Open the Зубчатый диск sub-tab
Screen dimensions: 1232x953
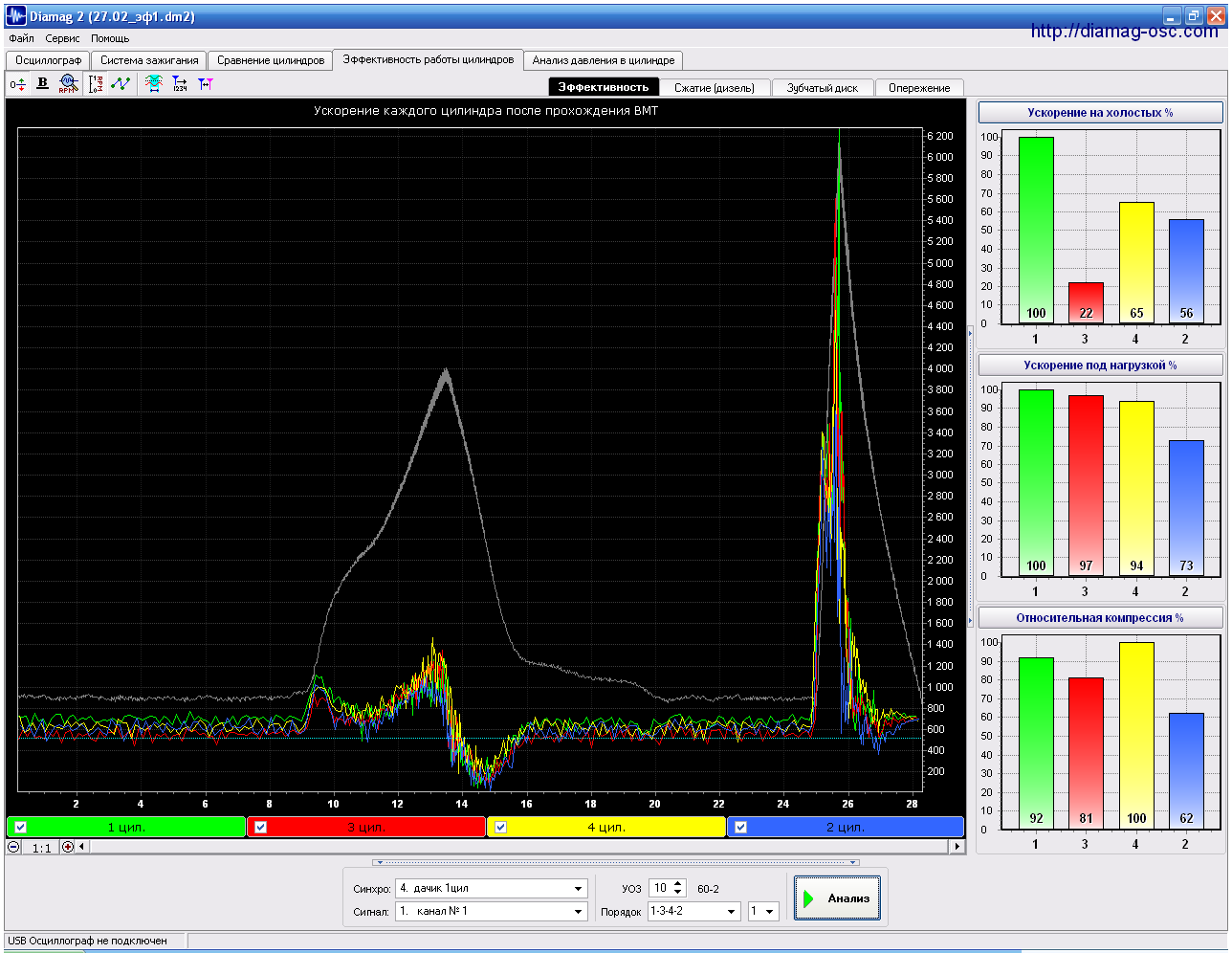(823, 88)
